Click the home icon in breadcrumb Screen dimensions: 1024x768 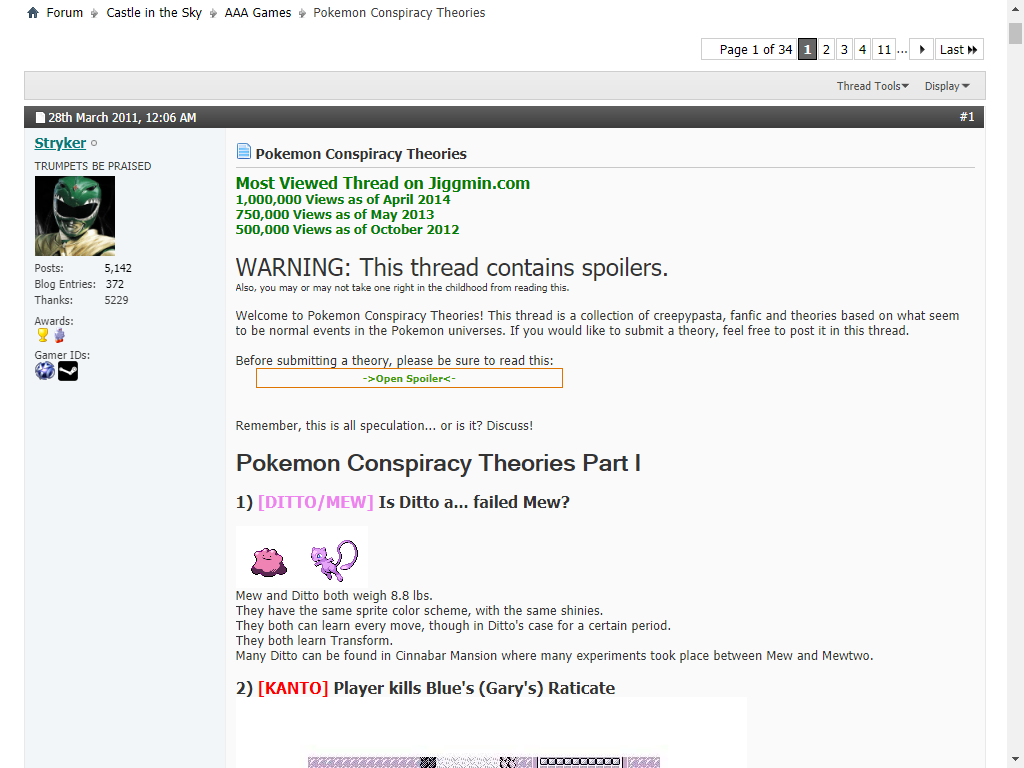point(33,12)
